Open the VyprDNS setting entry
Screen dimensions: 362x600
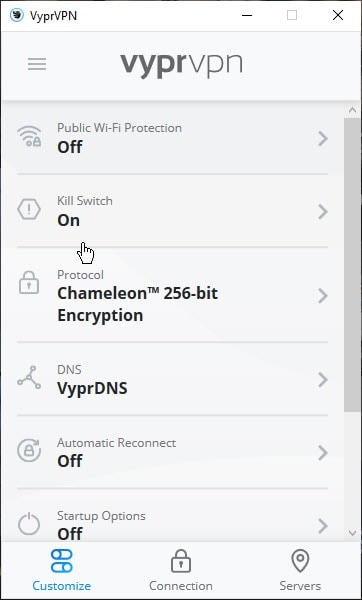coord(172,379)
